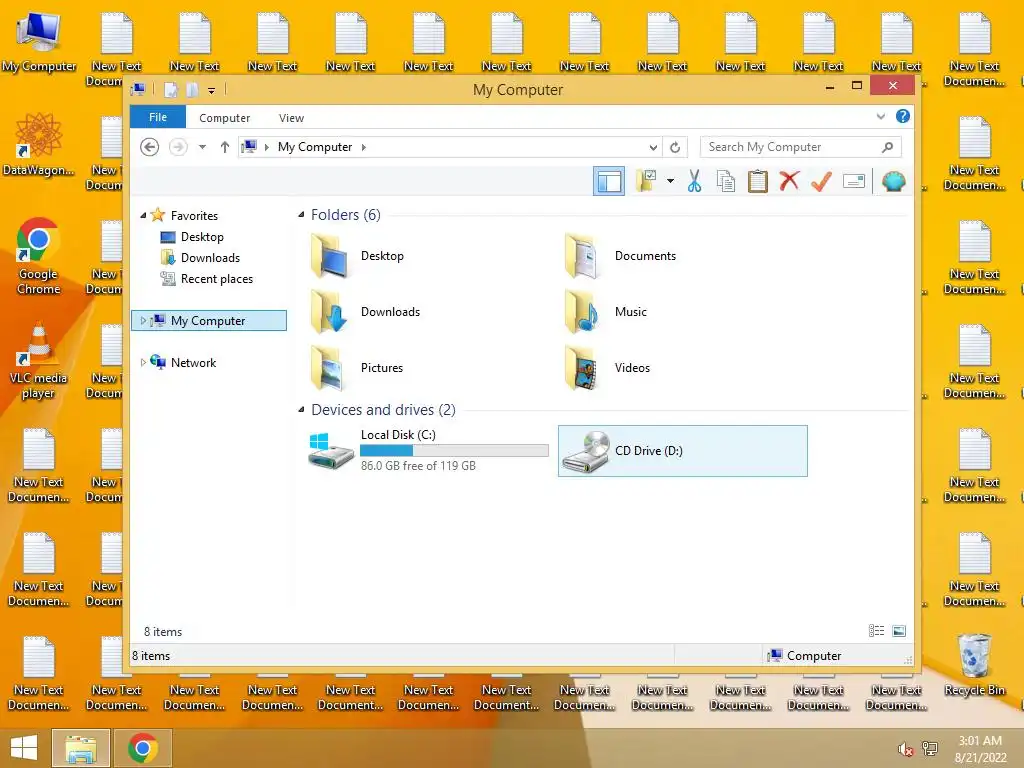Open the View ribbon tab

point(291,118)
